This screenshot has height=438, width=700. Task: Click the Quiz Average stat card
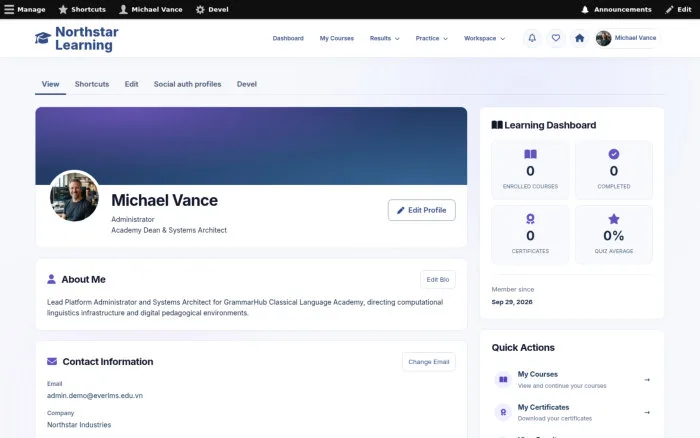pos(614,234)
